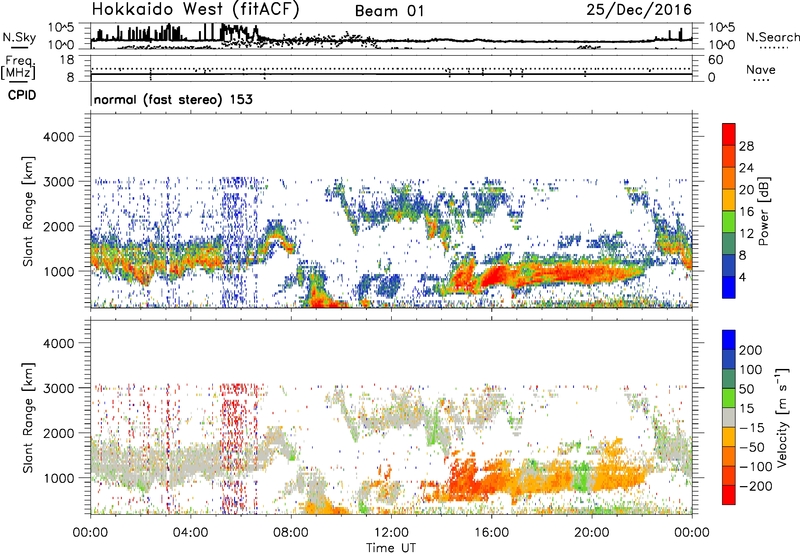Click the 'N.Search' legend label
This screenshot has height=554, width=800.
(x=772, y=37)
